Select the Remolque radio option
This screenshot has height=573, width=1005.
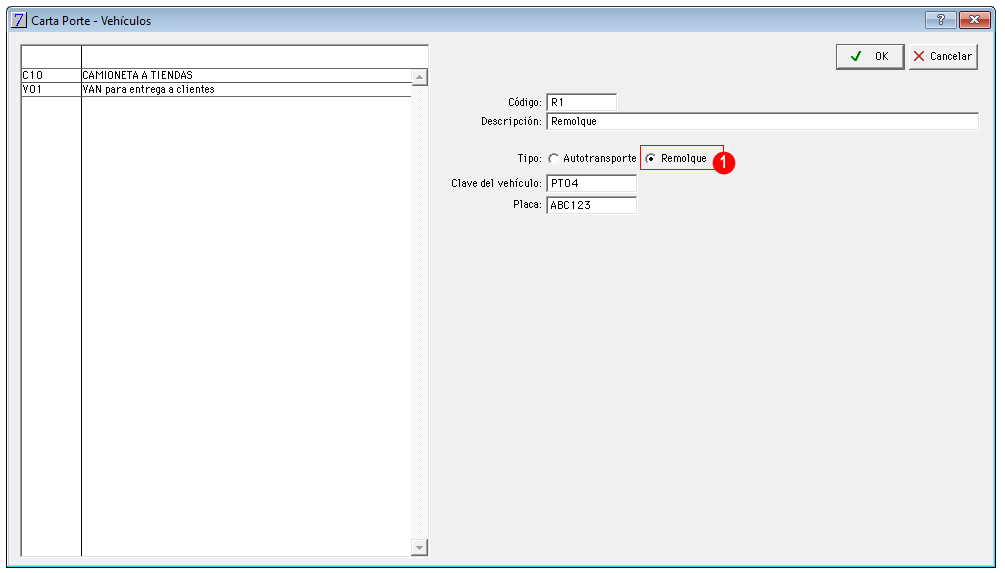point(676,158)
